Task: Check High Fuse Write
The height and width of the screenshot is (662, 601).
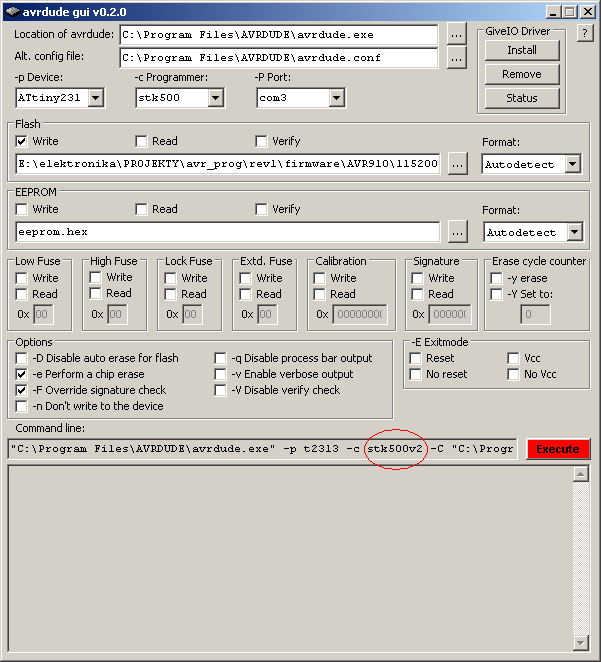Action: coord(95,277)
